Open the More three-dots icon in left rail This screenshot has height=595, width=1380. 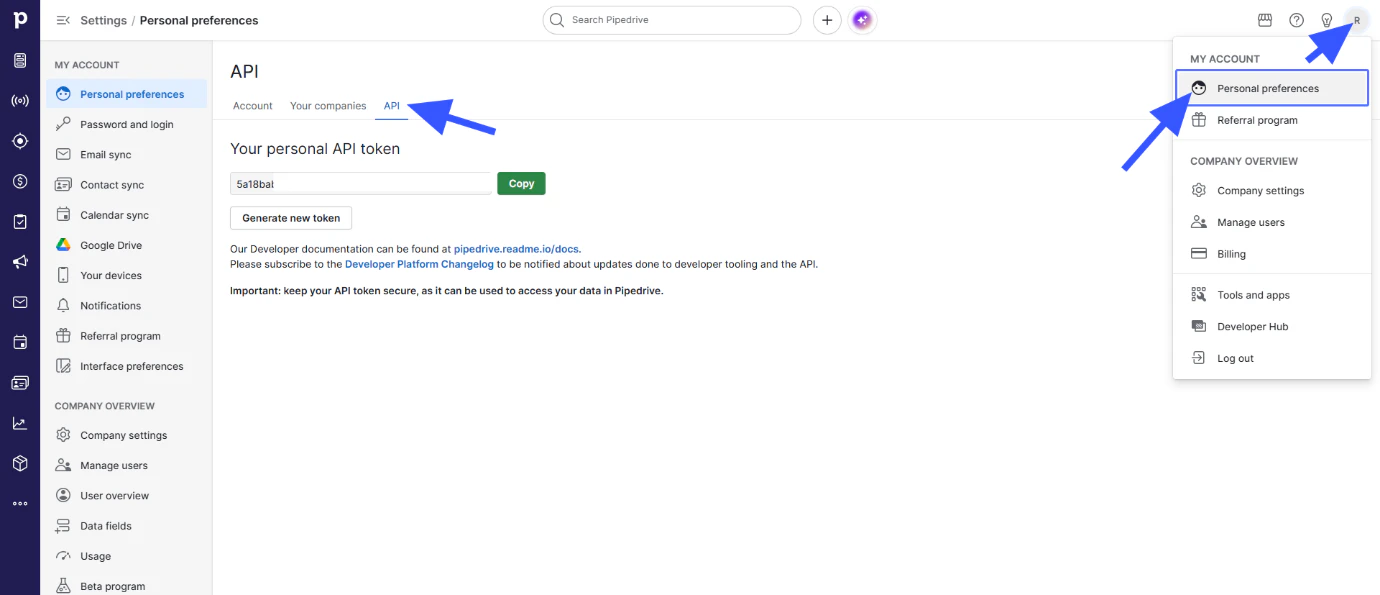(20, 504)
